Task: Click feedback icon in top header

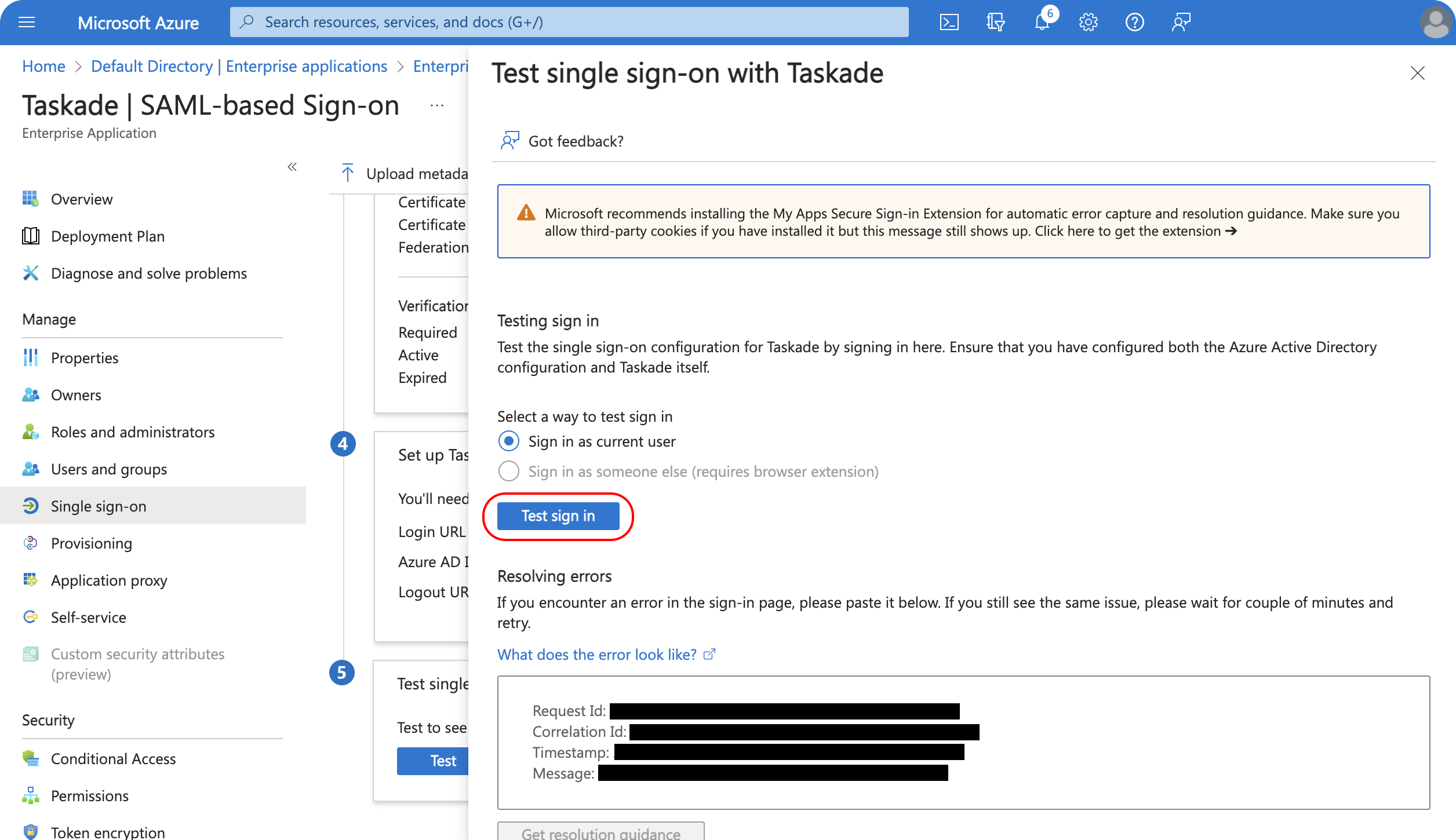Action: click(x=1181, y=23)
